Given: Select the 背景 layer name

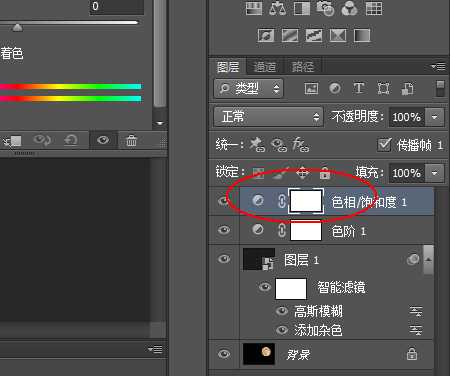Looking at the screenshot, I should coord(298,354).
